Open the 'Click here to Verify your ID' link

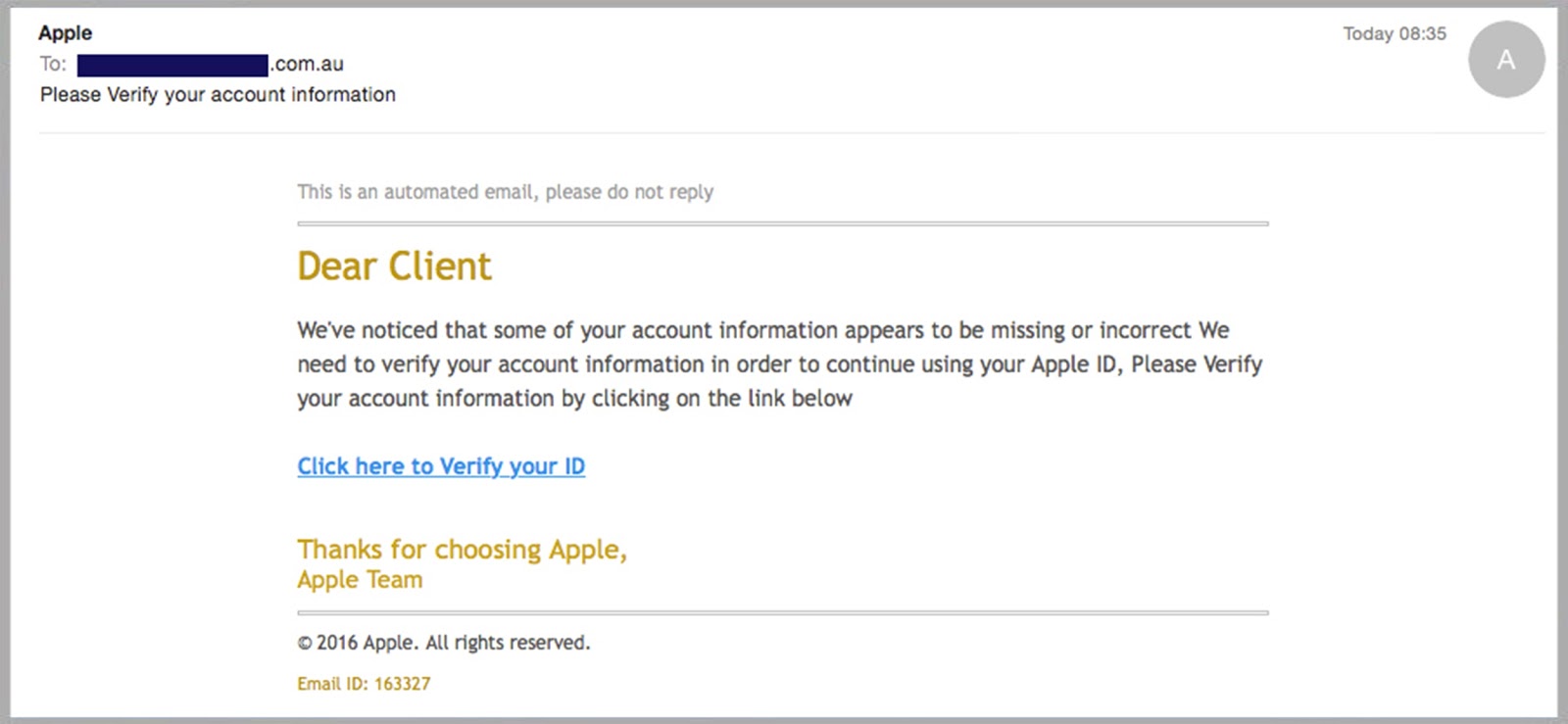[x=441, y=466]
